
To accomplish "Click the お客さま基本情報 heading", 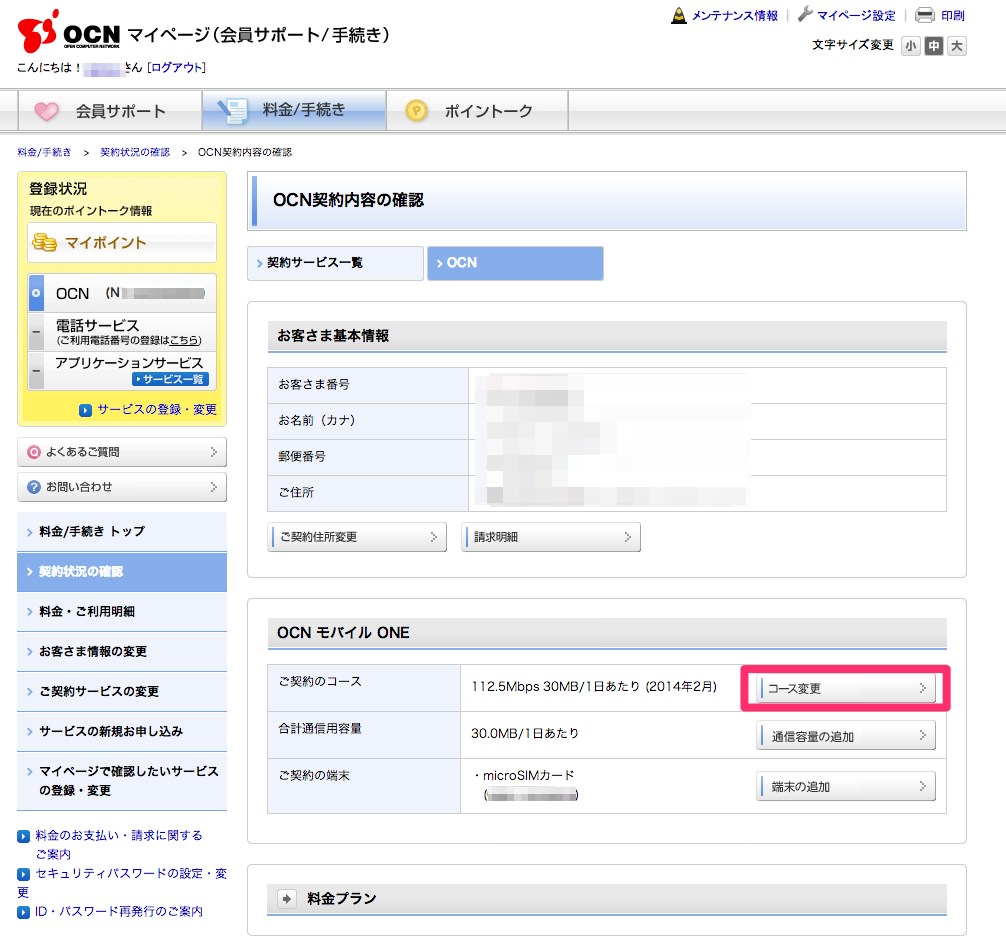I will pos(333,336).
